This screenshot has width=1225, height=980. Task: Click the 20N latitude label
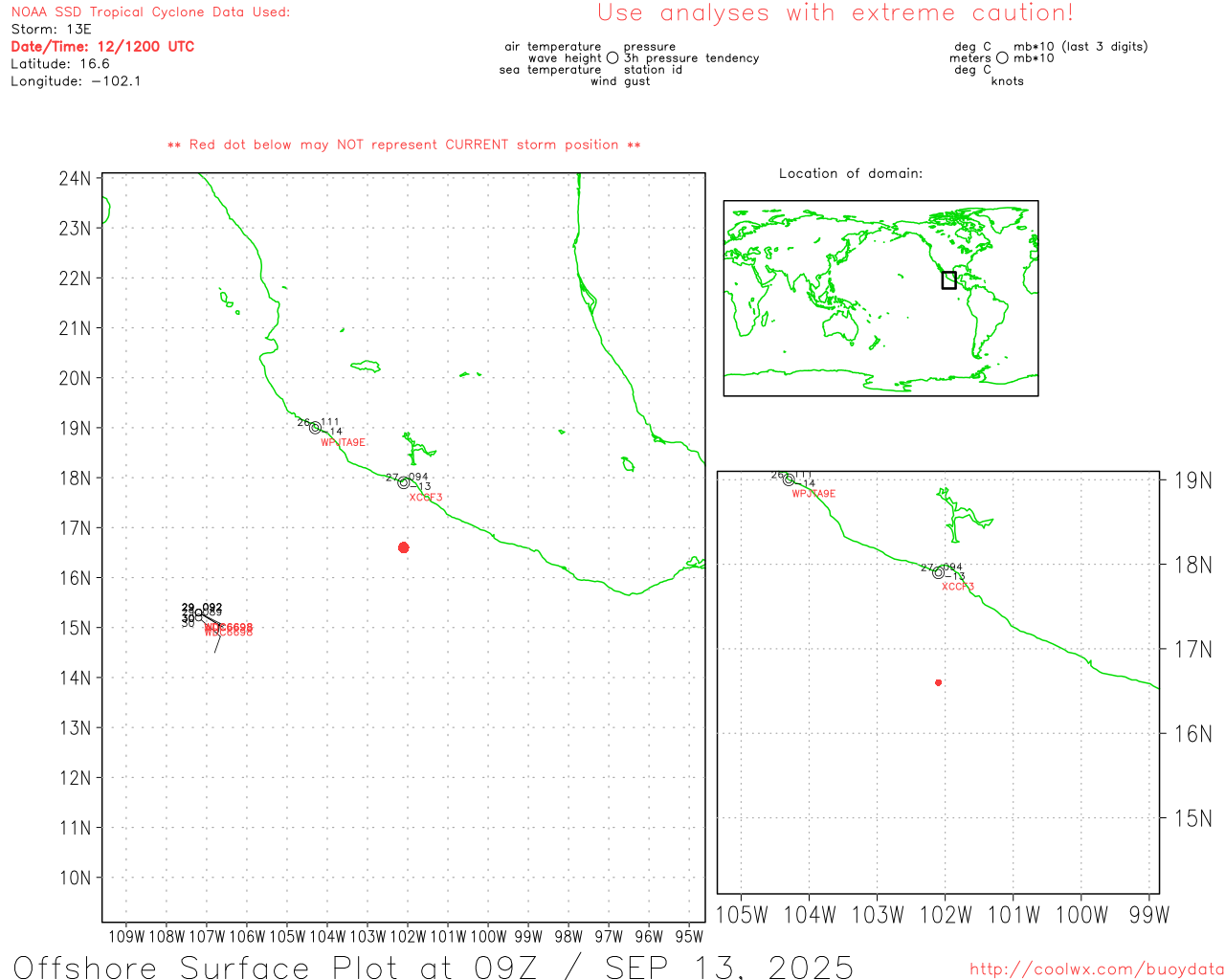point(75,378)
